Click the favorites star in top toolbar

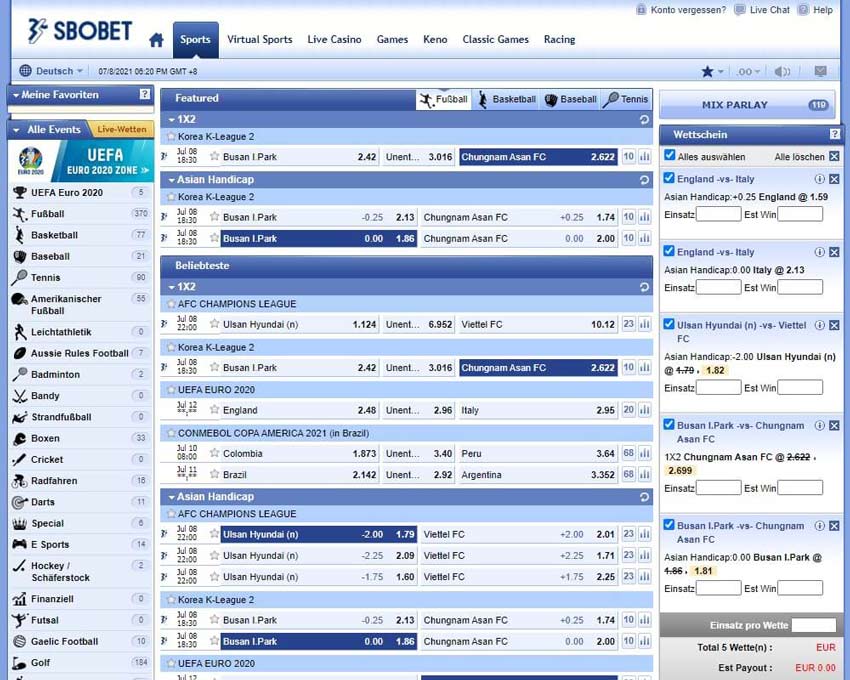pyautogui.click(x=707, y=71)
